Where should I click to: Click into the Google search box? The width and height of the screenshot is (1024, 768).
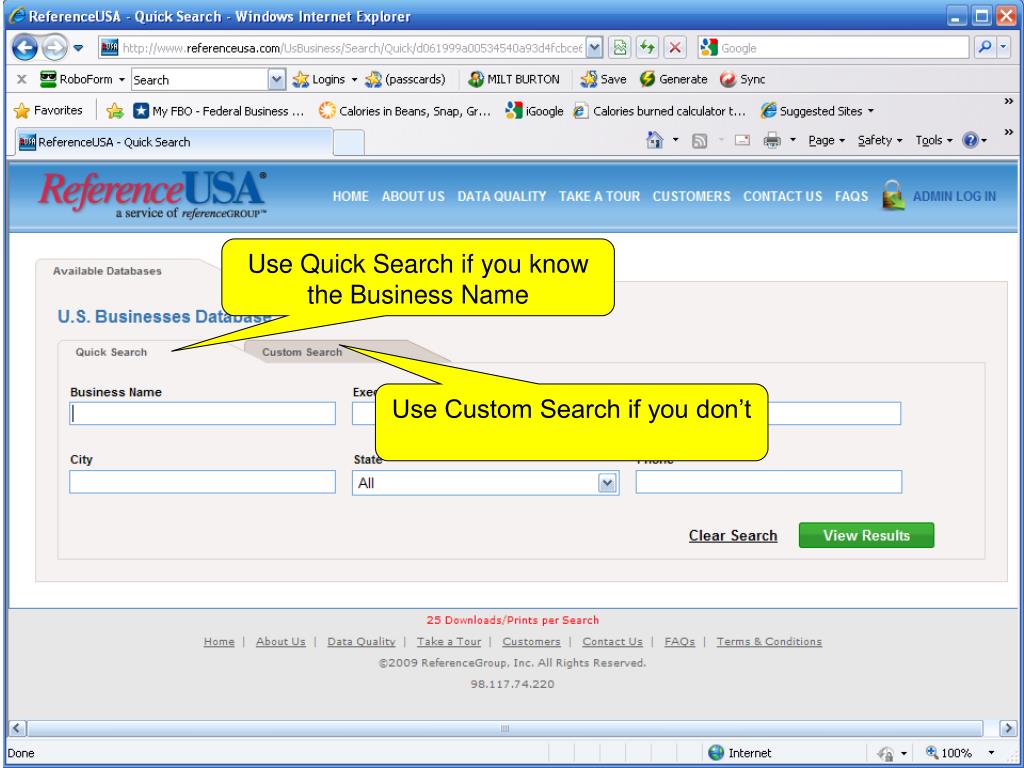point(833,47)
